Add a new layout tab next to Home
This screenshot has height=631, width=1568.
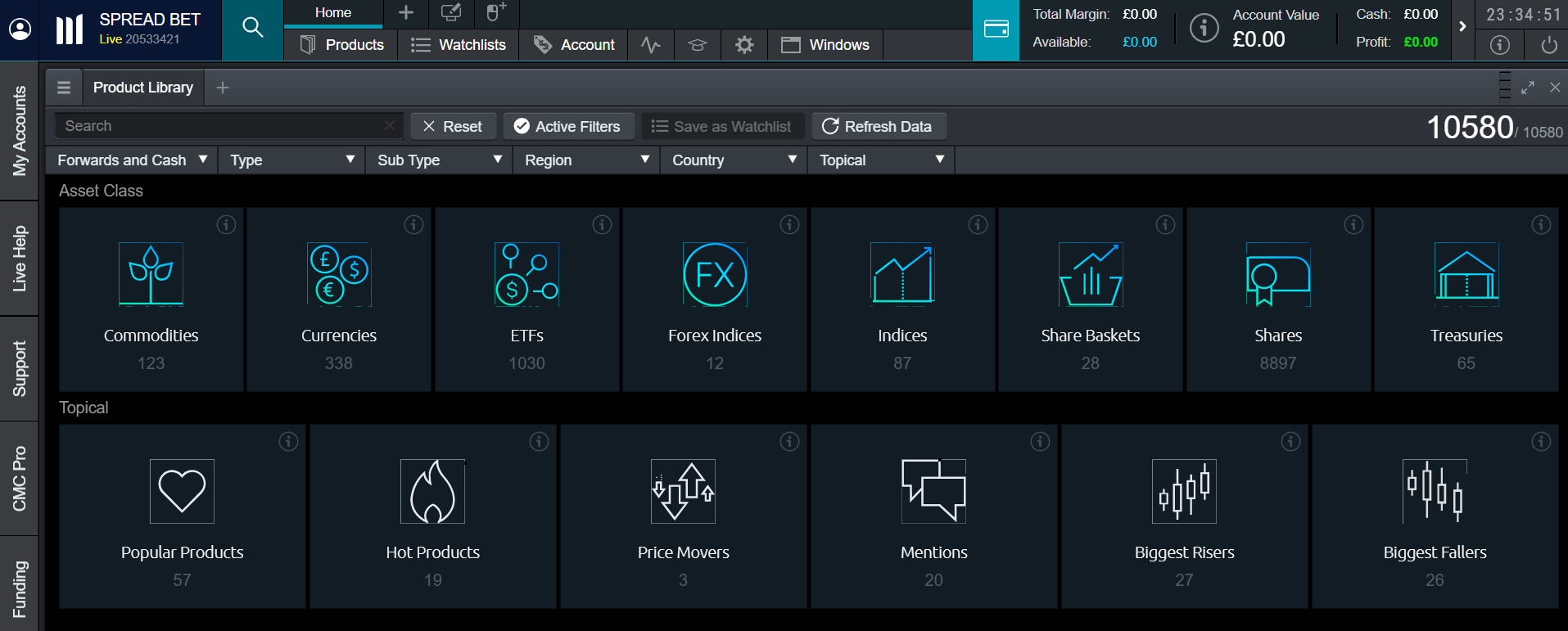(405, 12)
